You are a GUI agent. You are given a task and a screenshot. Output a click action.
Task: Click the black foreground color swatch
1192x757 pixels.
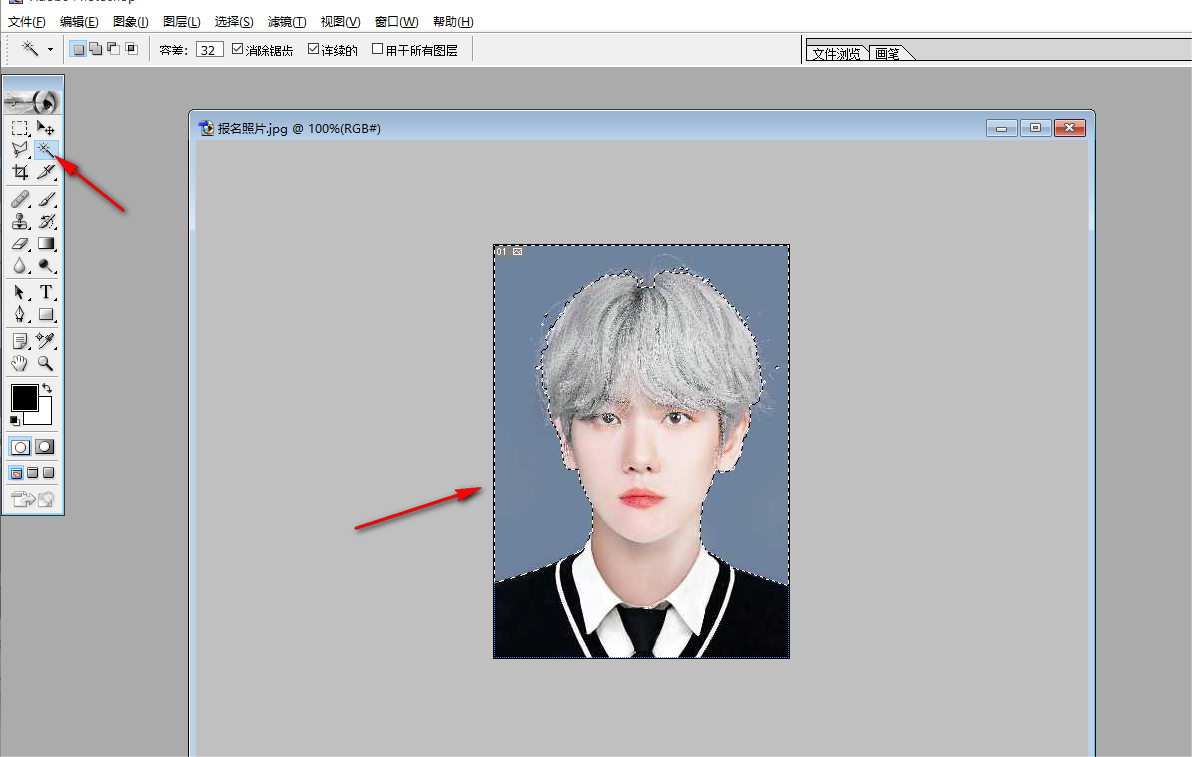click(24, 397)
